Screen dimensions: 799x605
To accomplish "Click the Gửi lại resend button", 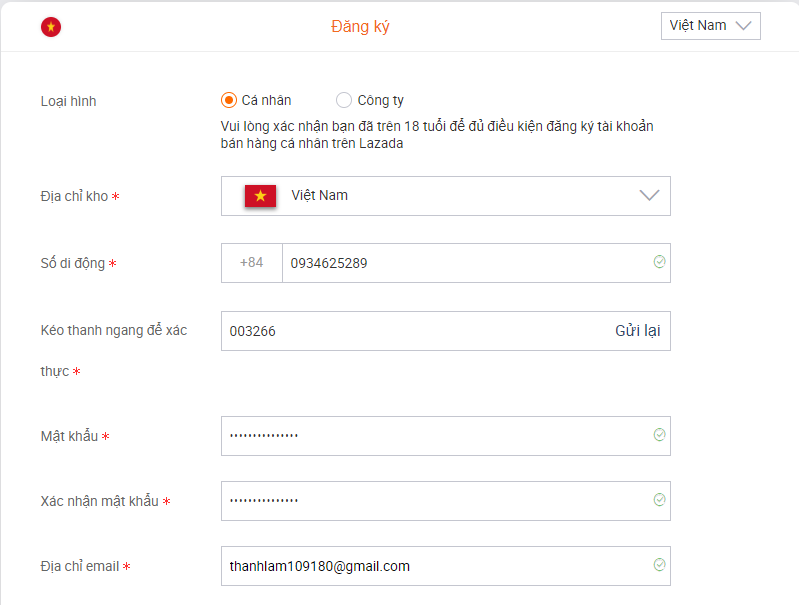I will point(637,331).
